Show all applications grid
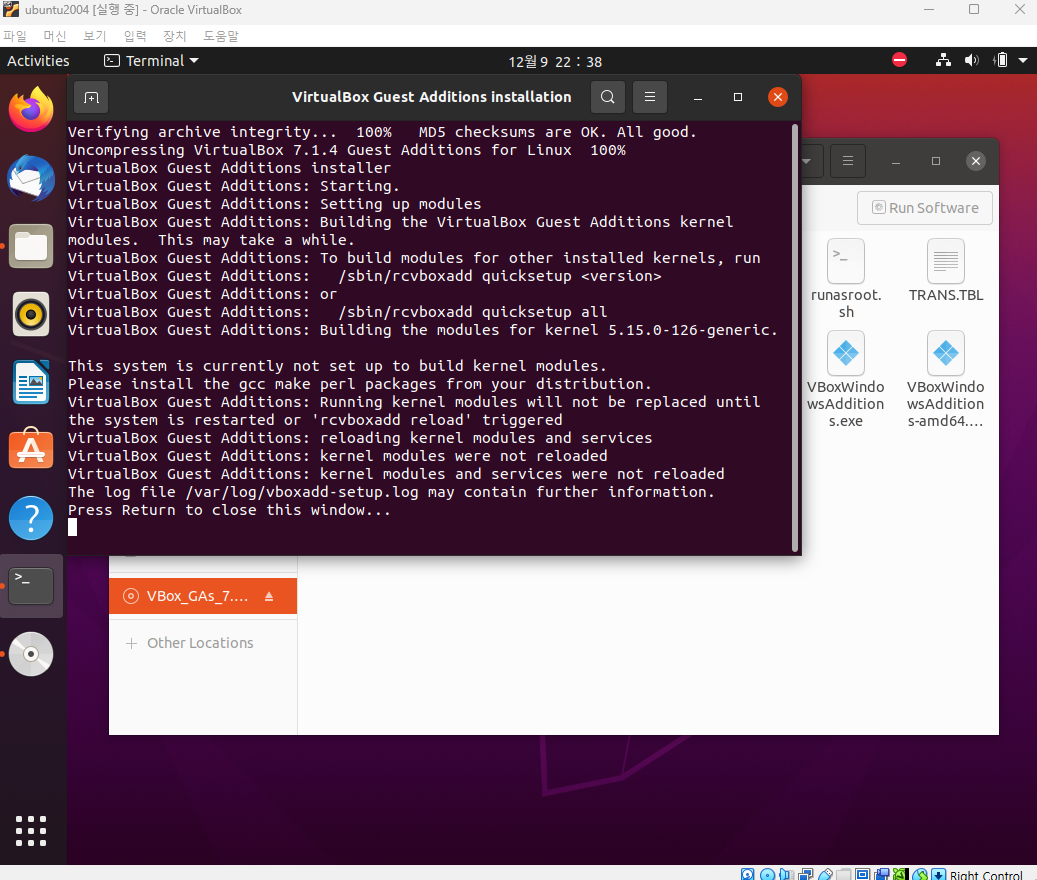 [x=31, y=830]
